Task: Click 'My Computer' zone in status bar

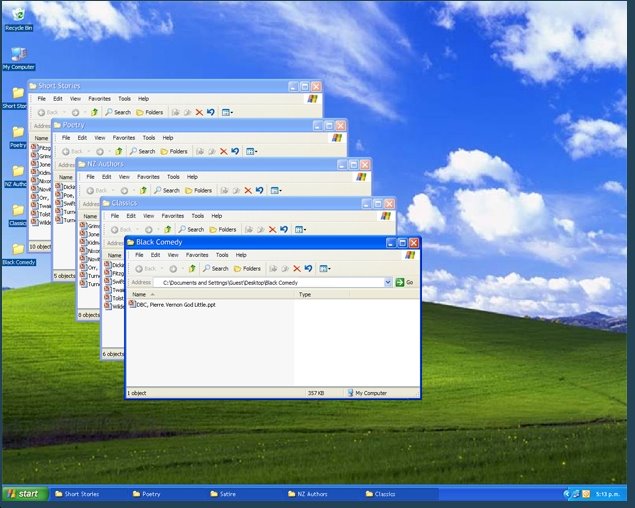Action: coord(367,393)
